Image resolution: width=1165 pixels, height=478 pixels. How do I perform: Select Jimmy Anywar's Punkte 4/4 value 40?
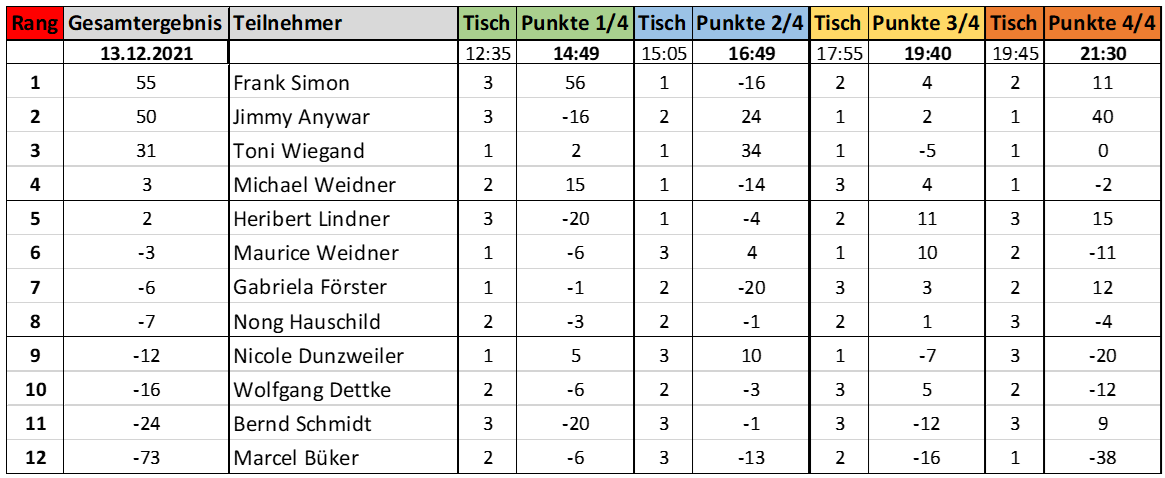coord(1103,117)
